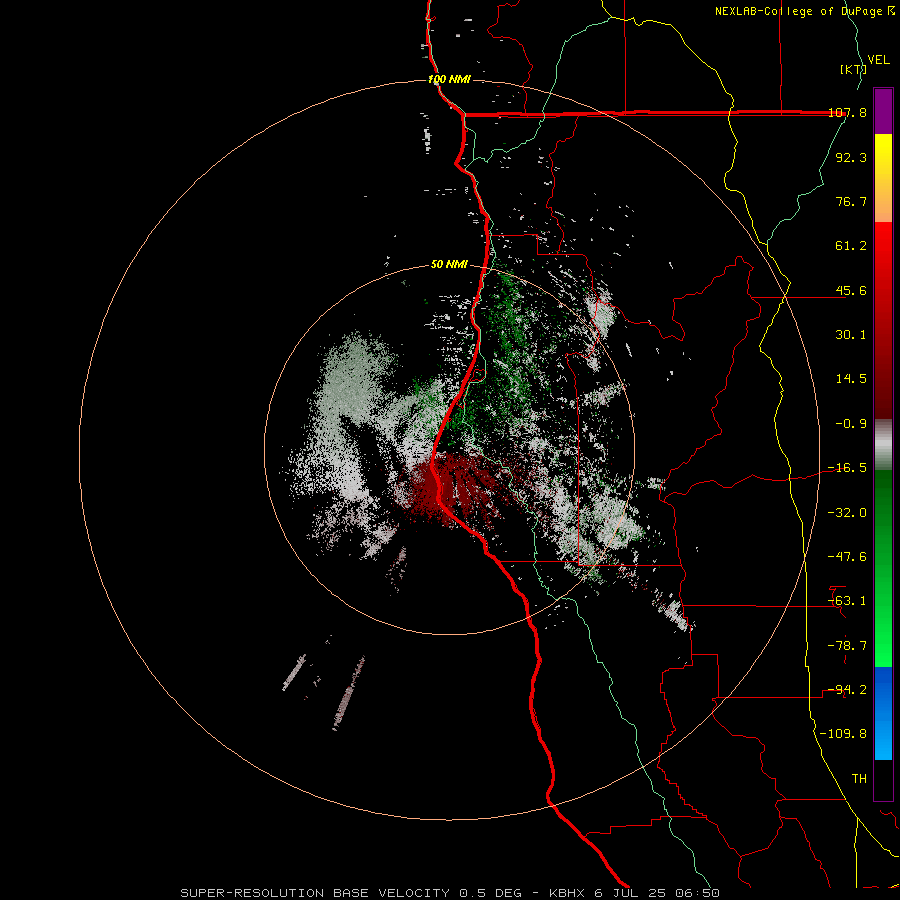Pick the purple segment of the velocity scale
900x900 pixels.
pyautogui.click(x=883, y=111)
